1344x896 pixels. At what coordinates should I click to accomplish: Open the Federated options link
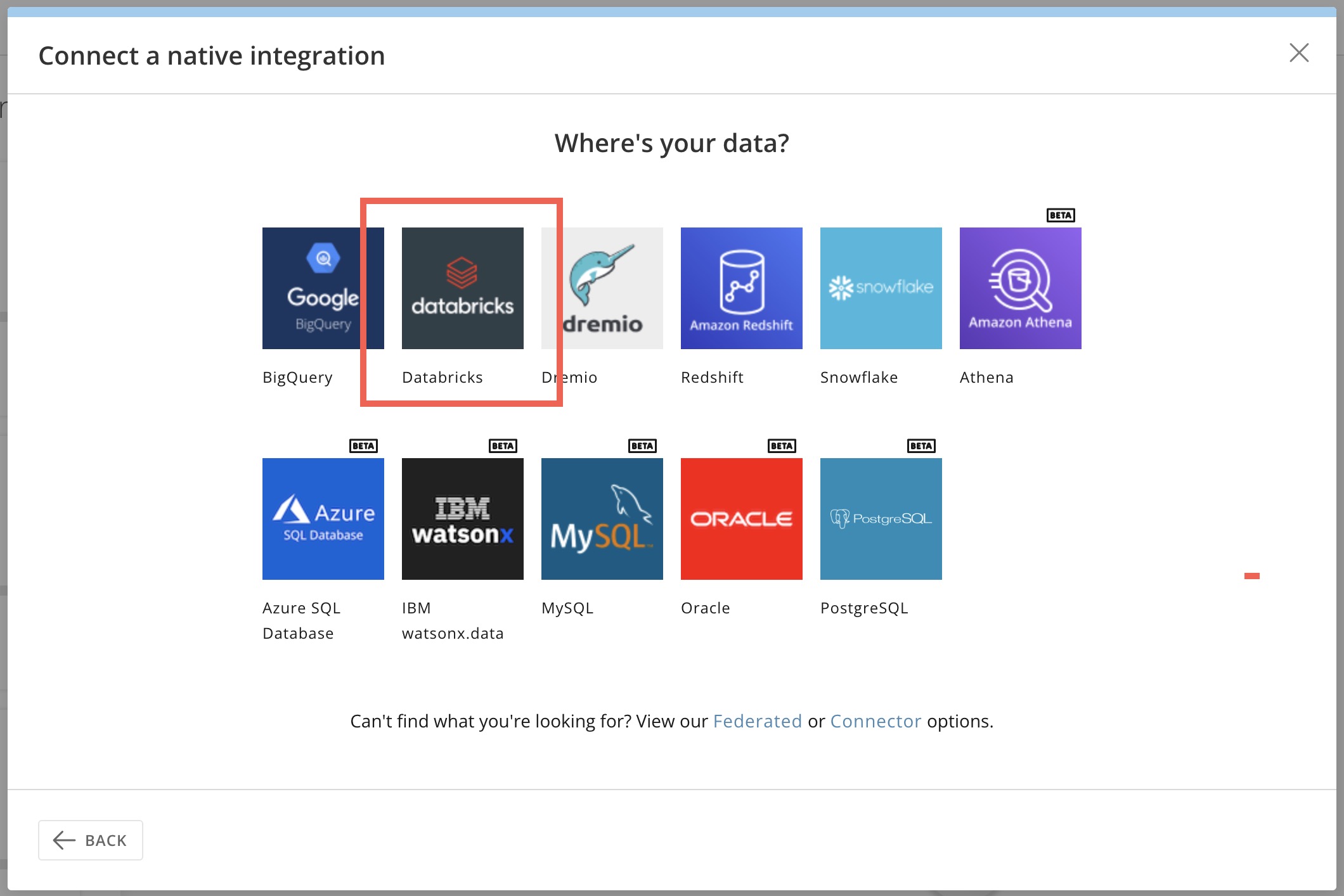tap(758, 721)
